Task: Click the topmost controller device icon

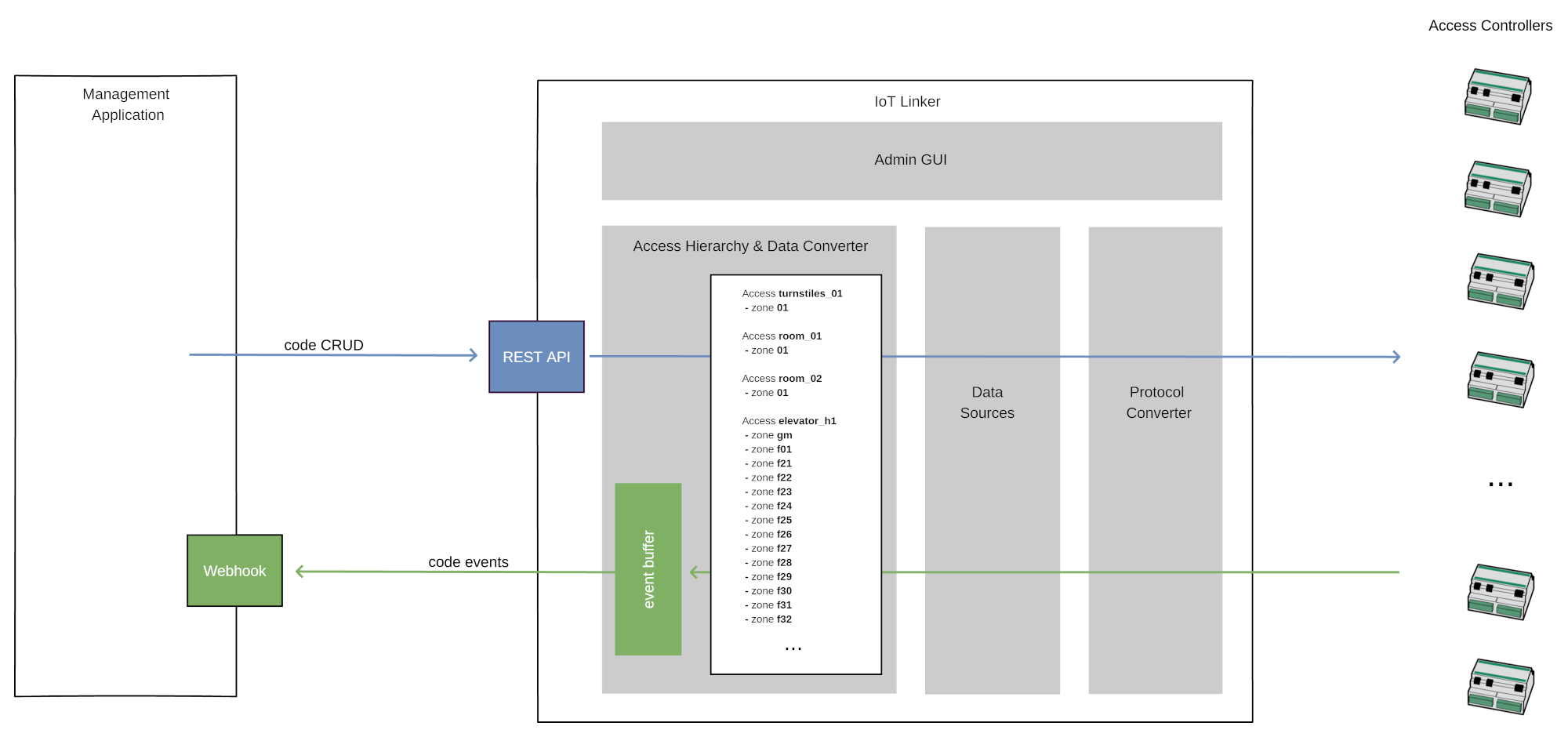Action: (1497, 97)
